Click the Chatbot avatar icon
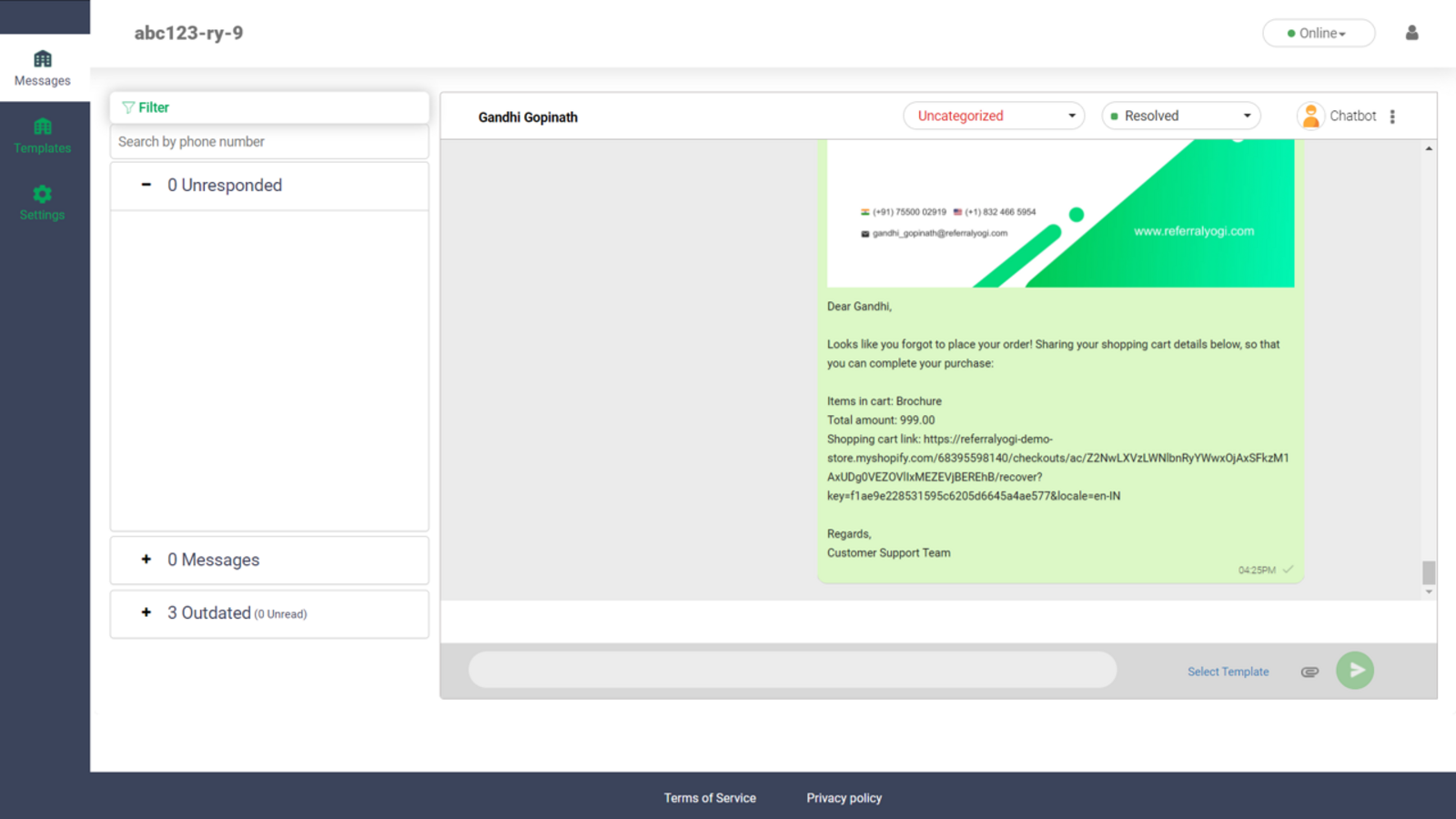 pyautogui.click(x=1310, y=116)
